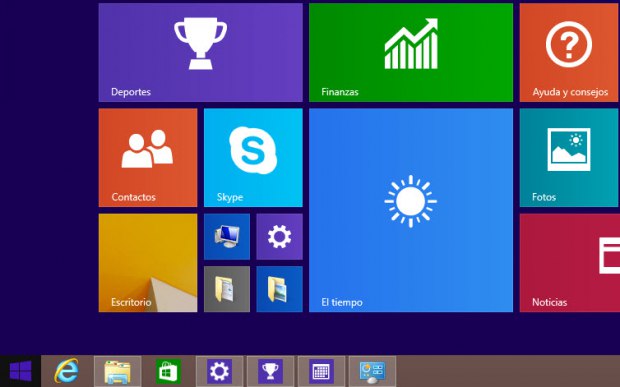Open File Explorer from the taskbar
Image resolution: width=620 pixels, height=387 pixels.
(x=117, y=371)
